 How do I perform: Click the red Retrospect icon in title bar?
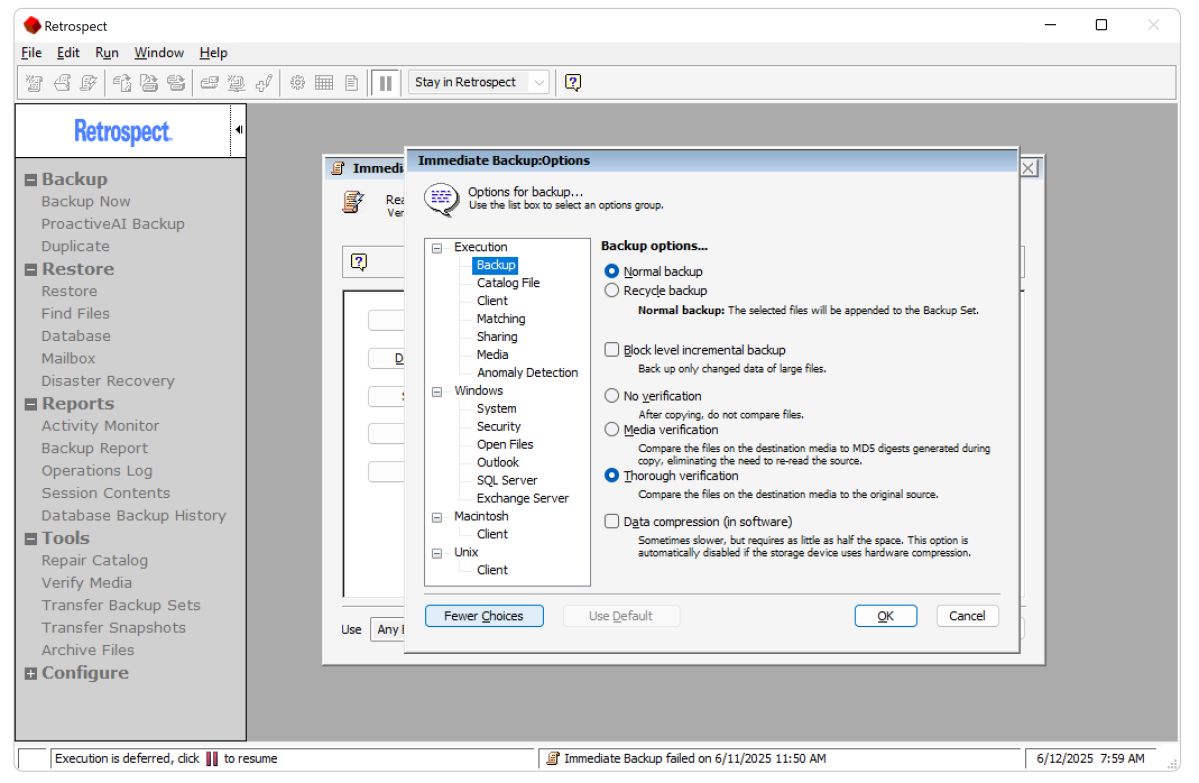[32, 25]
